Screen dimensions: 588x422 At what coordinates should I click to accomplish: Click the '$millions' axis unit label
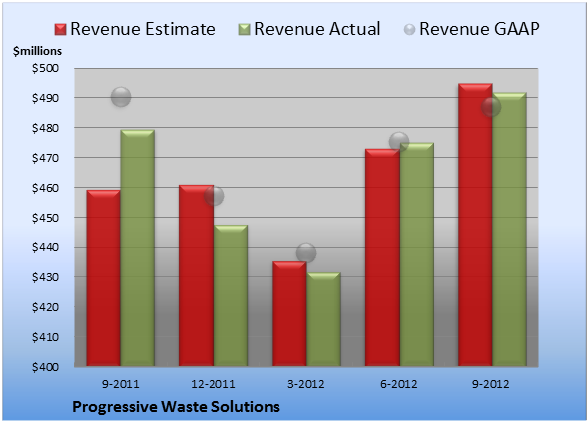point(38,51)
